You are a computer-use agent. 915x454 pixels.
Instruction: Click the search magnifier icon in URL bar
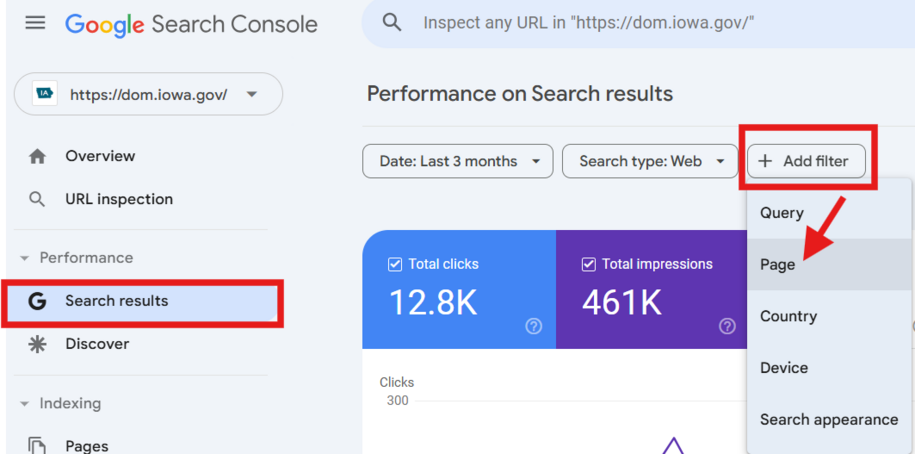click(392, 23)
